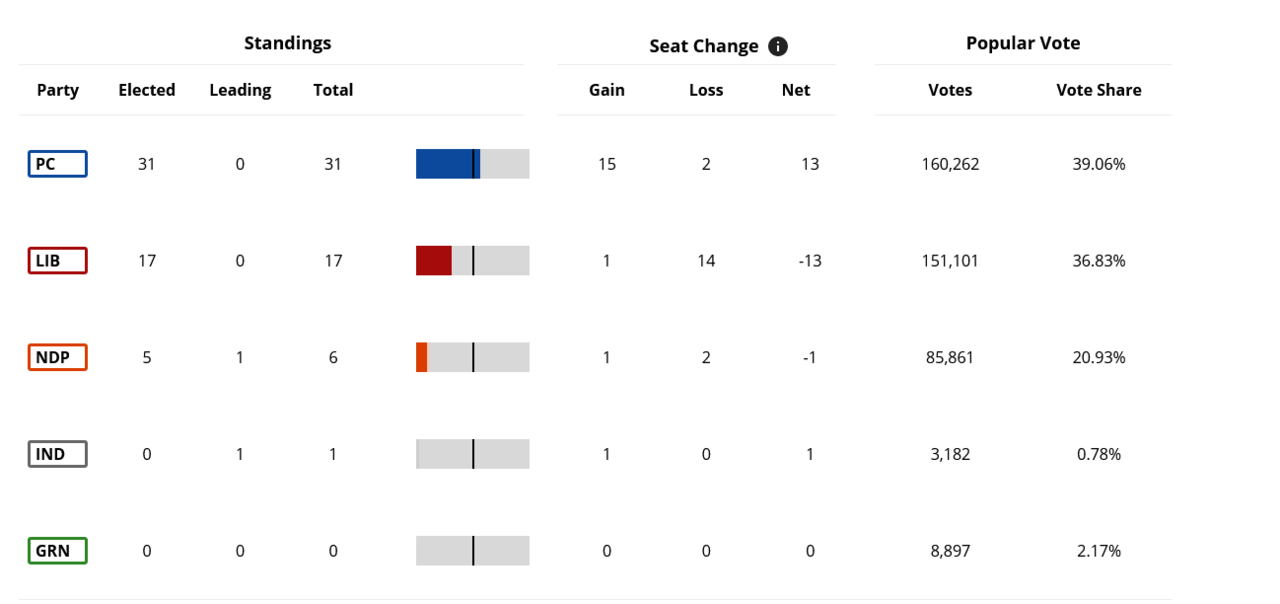This screenshot has width=1280, height=604.
Task: Click the Popular Vote section heading
Action: point(1023,43)
